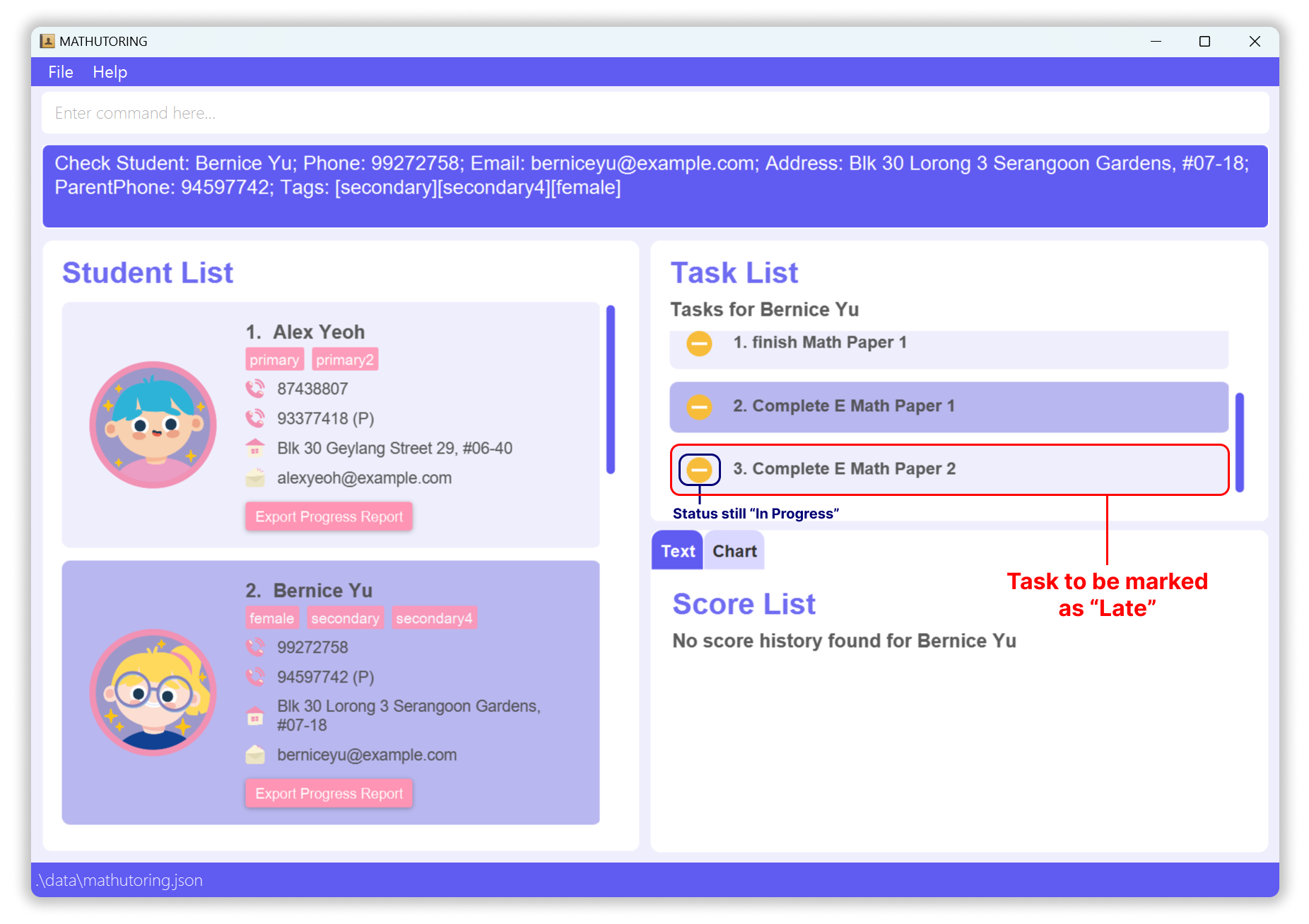Click Alex Yeoh's avatar picture
The image size is (1309, 924).
(x=153, y=425)
